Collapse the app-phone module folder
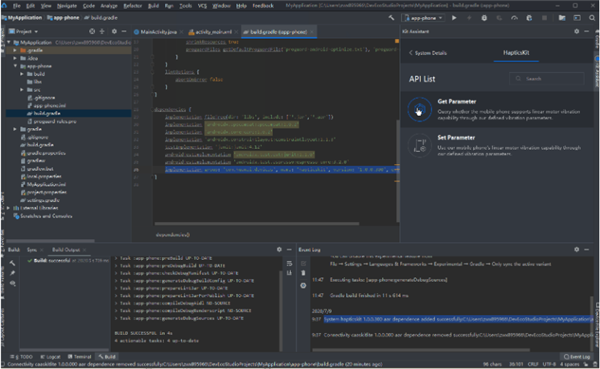 tap(15, 66)
